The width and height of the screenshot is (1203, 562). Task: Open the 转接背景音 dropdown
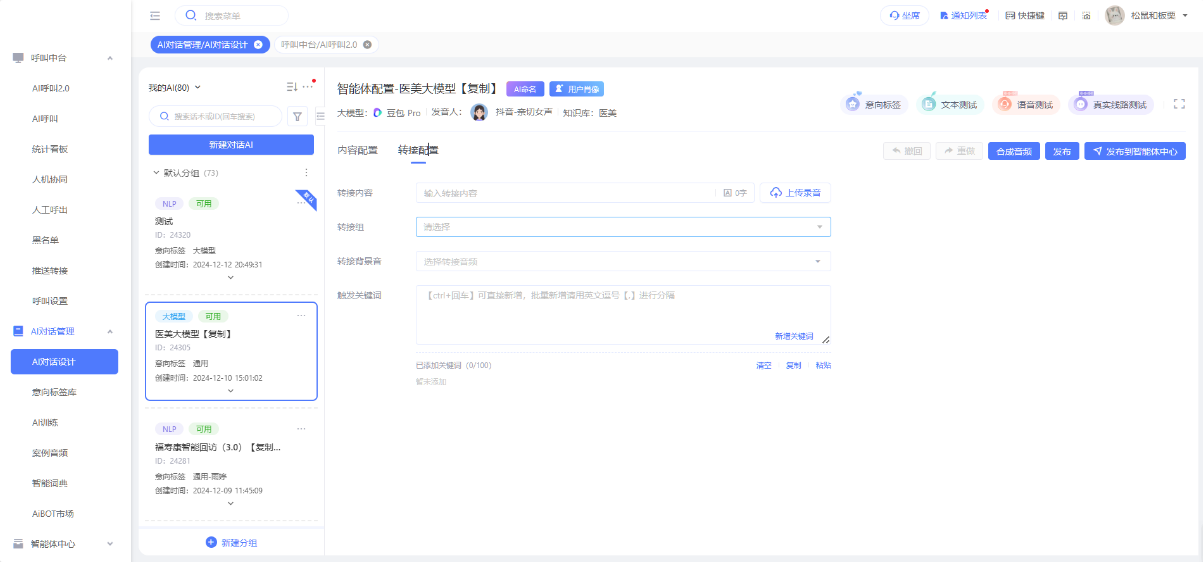(622, 261)
